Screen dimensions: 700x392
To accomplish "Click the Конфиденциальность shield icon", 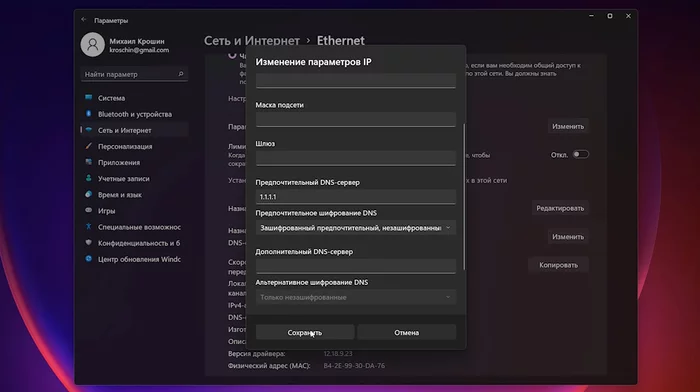I will (88, 243).
